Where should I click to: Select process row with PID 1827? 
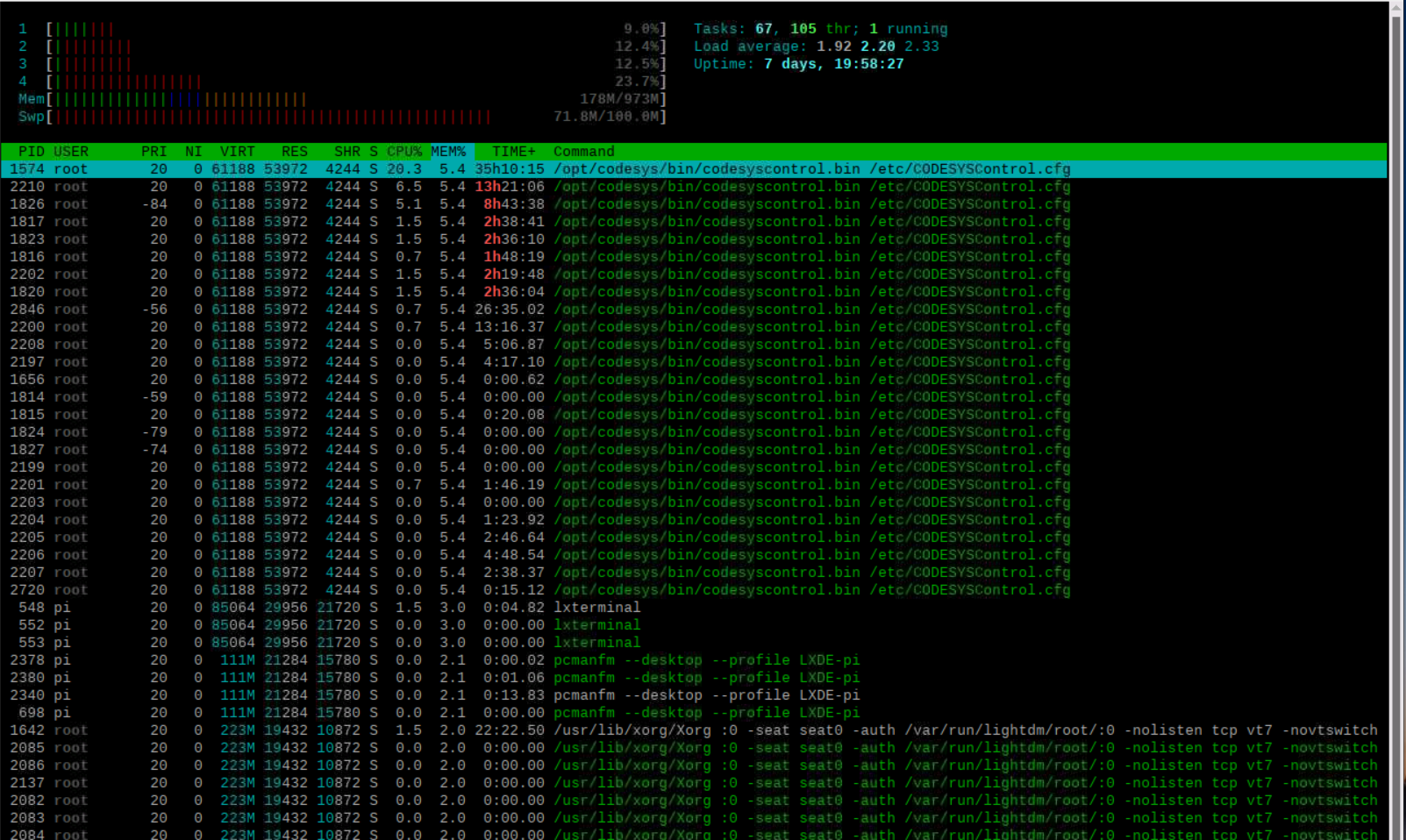tap(694, 450)
